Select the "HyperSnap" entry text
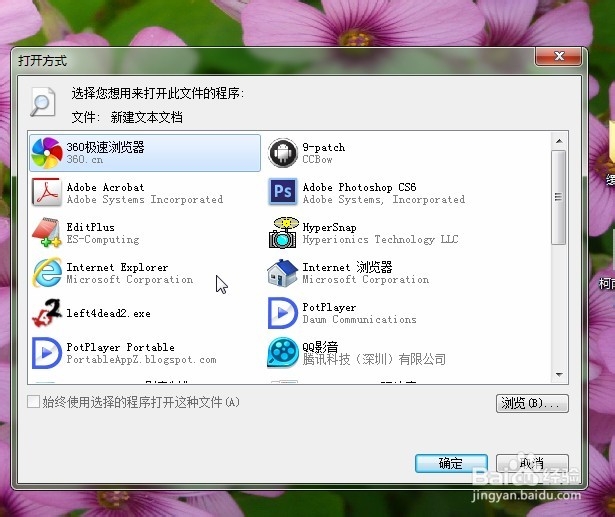Image resolution: width=615 pixels, height=517 pixels. click(x=329, y=227)
